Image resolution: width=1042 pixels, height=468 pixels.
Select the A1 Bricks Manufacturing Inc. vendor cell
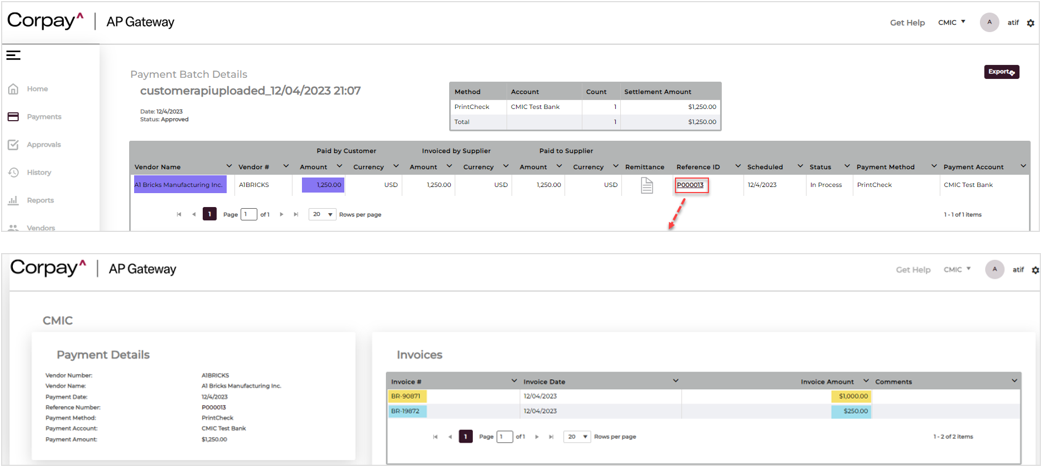click(180, 185)
